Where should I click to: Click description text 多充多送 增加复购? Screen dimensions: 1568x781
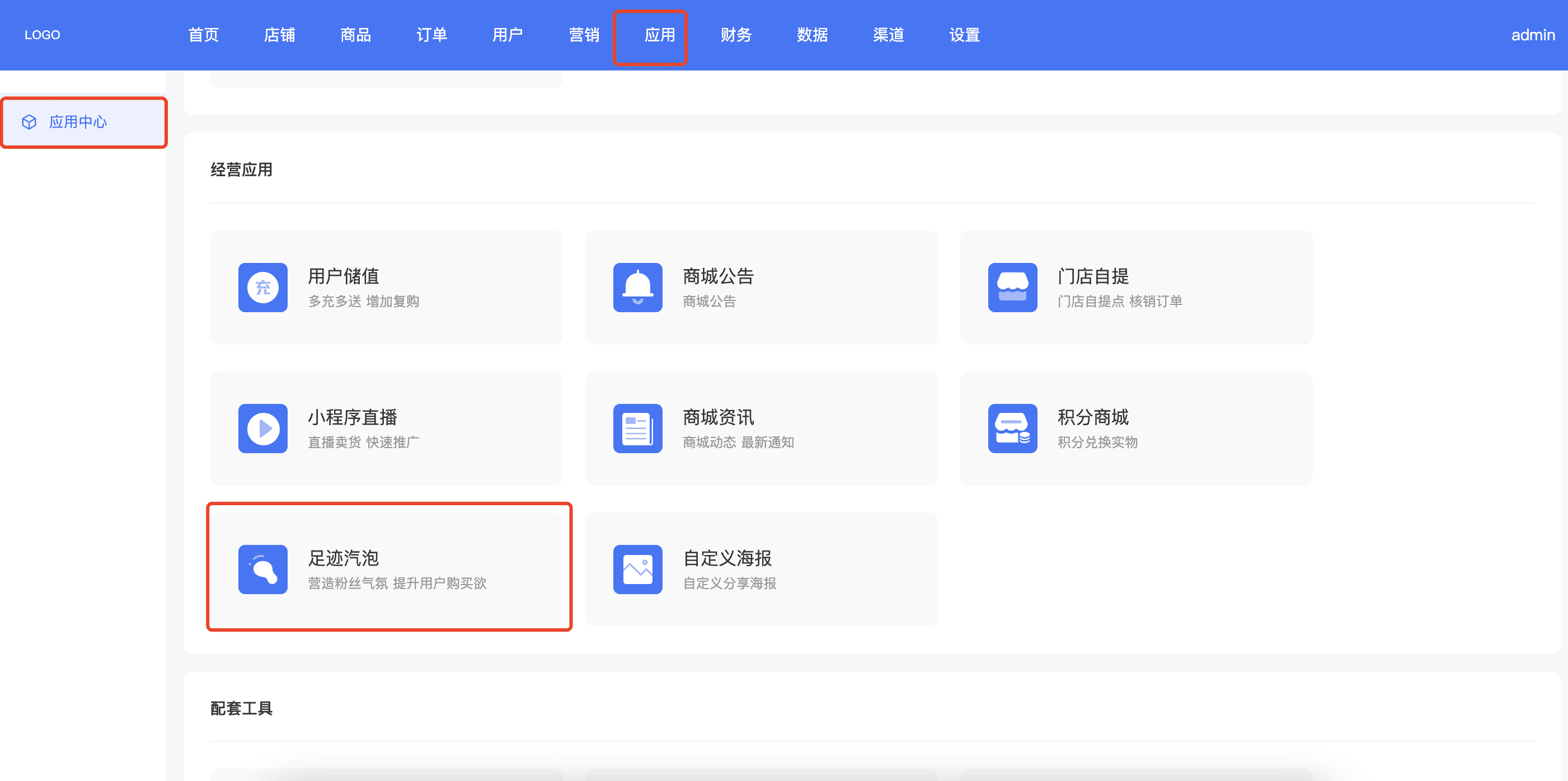(x=363, y=302)
